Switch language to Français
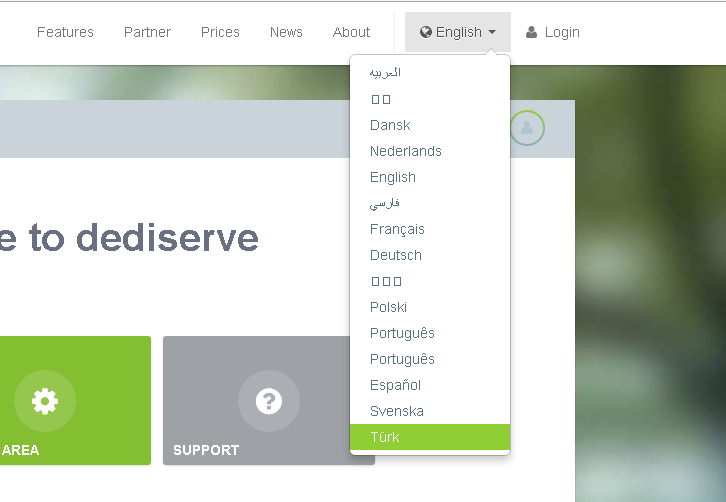 pos(430,229)
